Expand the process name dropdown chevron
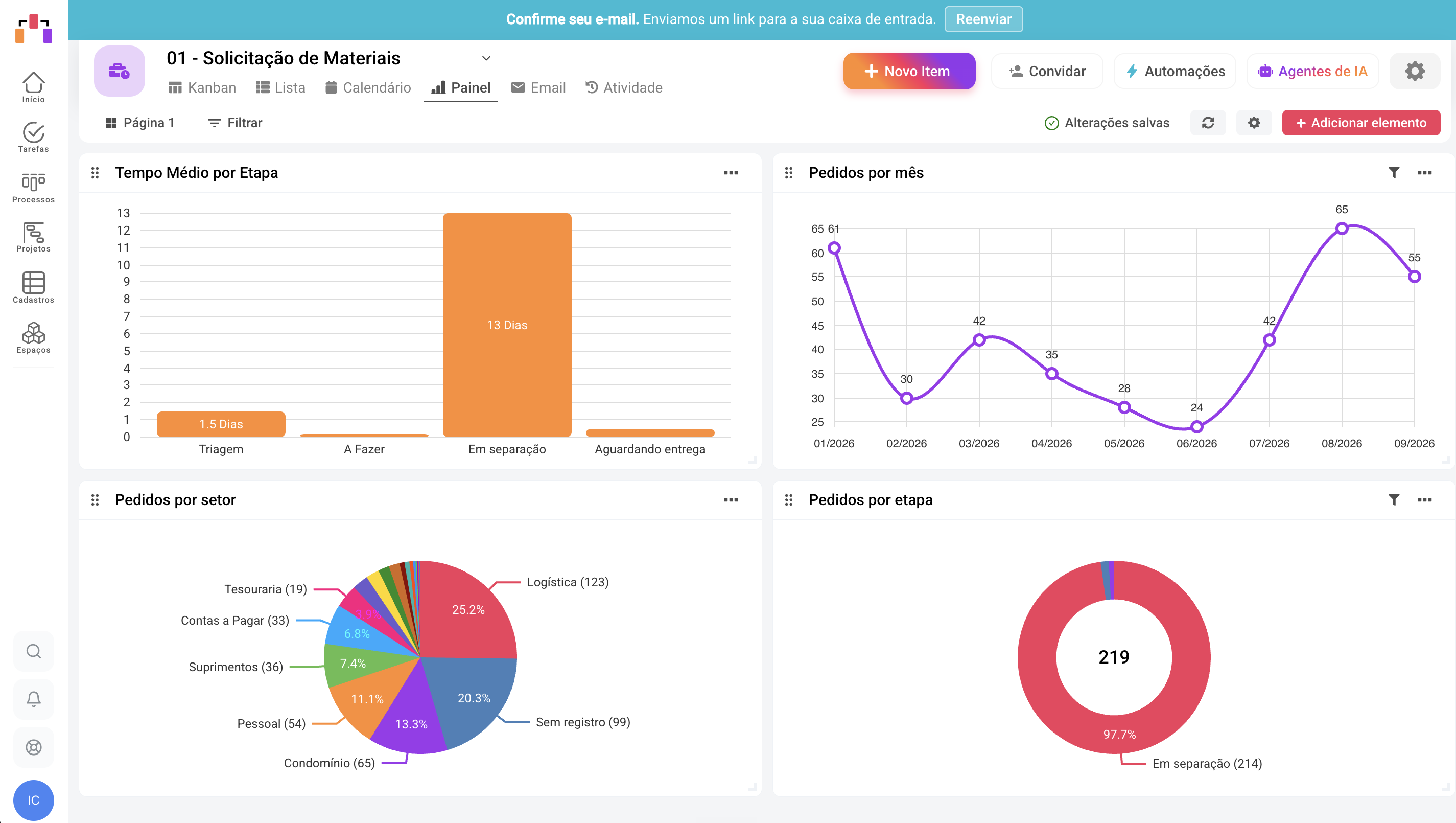 coord(486,58)
